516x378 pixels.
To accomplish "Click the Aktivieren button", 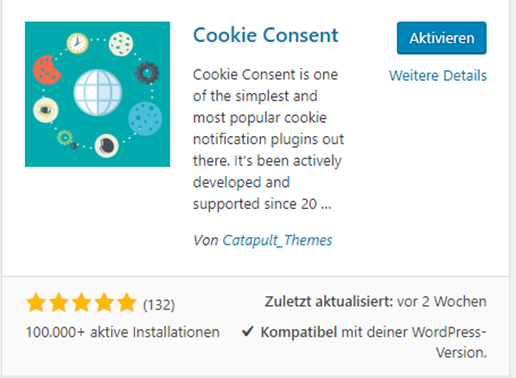I will 441,38.
